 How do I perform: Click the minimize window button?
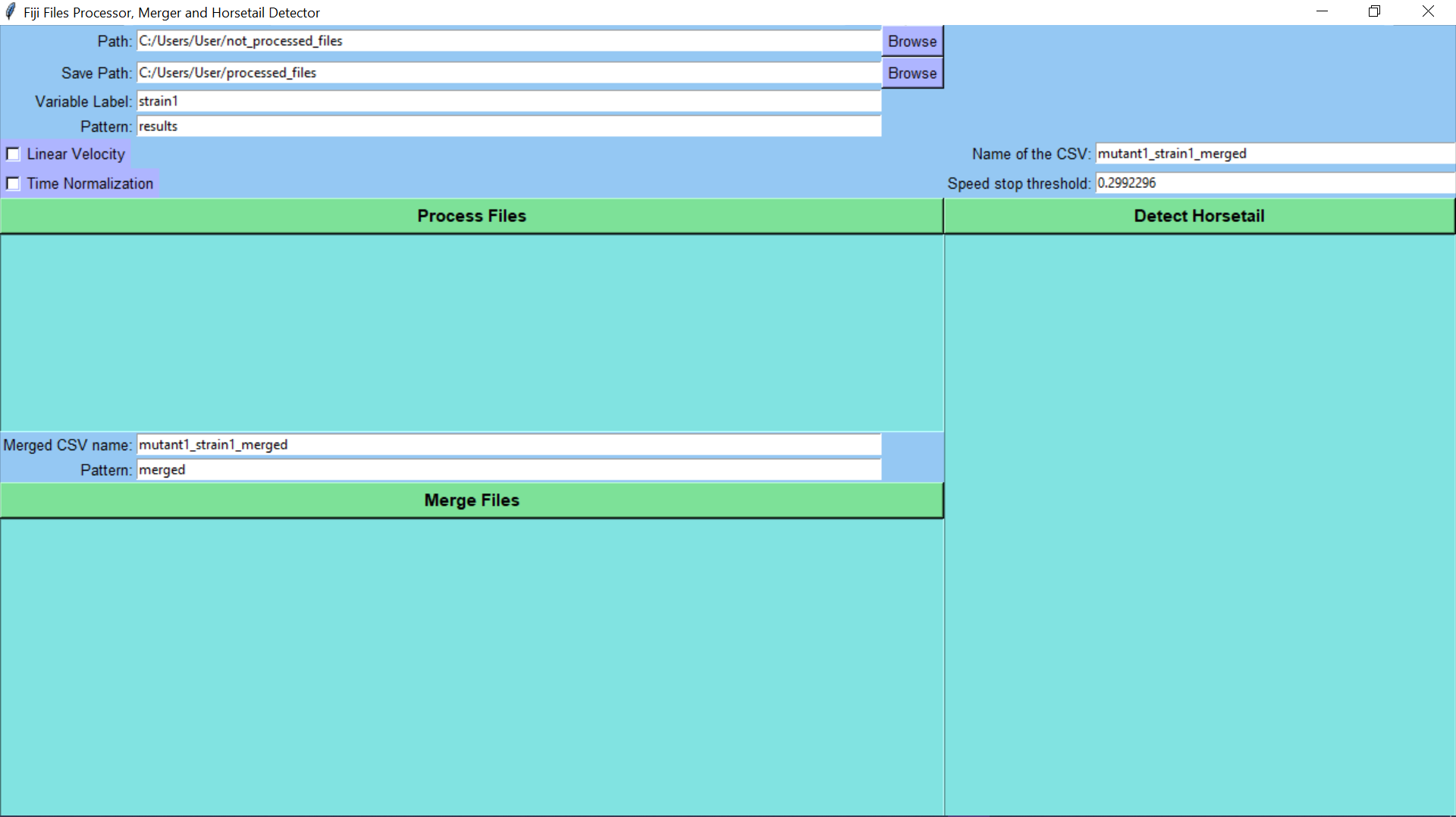(x=1322, y=11)
